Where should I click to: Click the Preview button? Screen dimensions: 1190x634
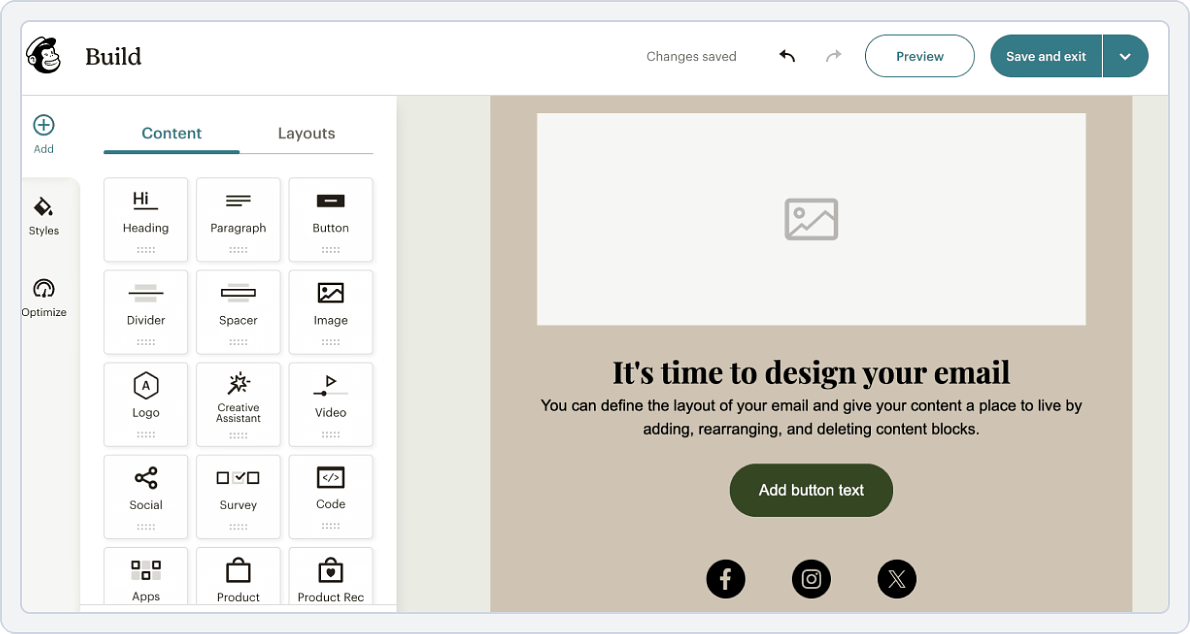pos(919,56)
